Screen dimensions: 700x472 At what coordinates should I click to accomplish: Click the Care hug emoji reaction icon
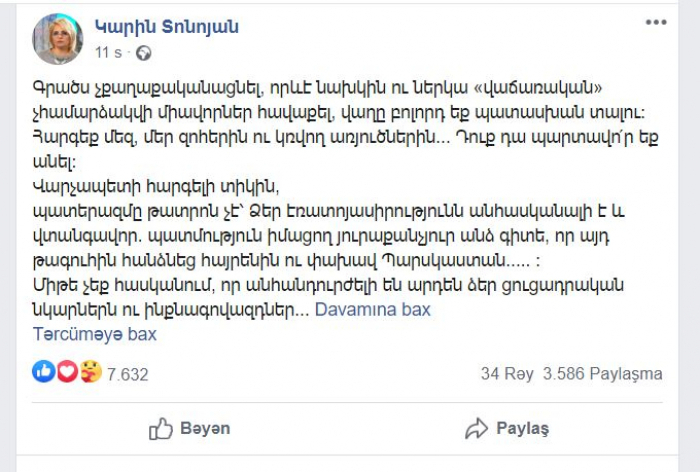click(x=90, y=372)
